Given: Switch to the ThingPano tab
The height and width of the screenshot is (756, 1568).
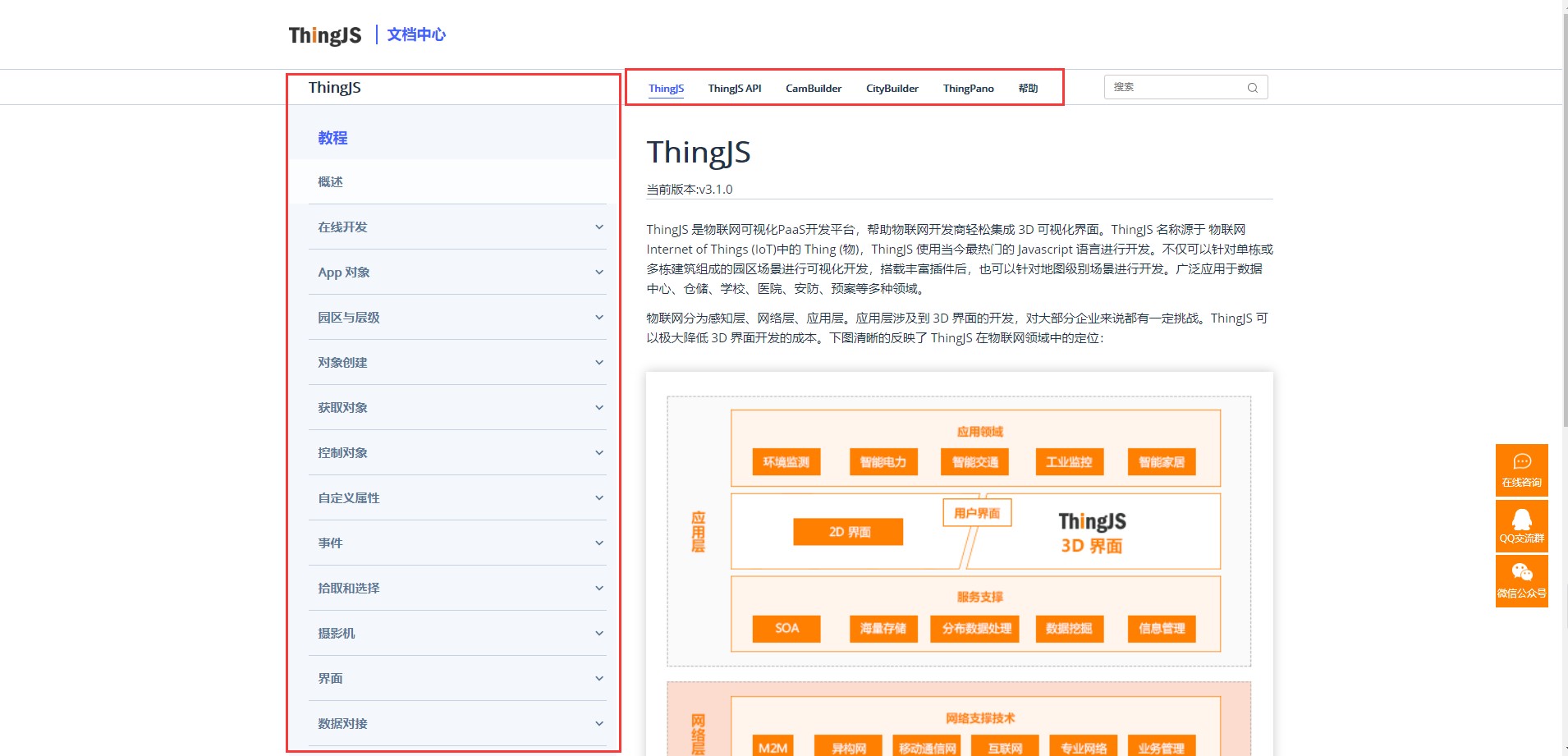Looking at the screenshot, I should (x=969, y=89).
